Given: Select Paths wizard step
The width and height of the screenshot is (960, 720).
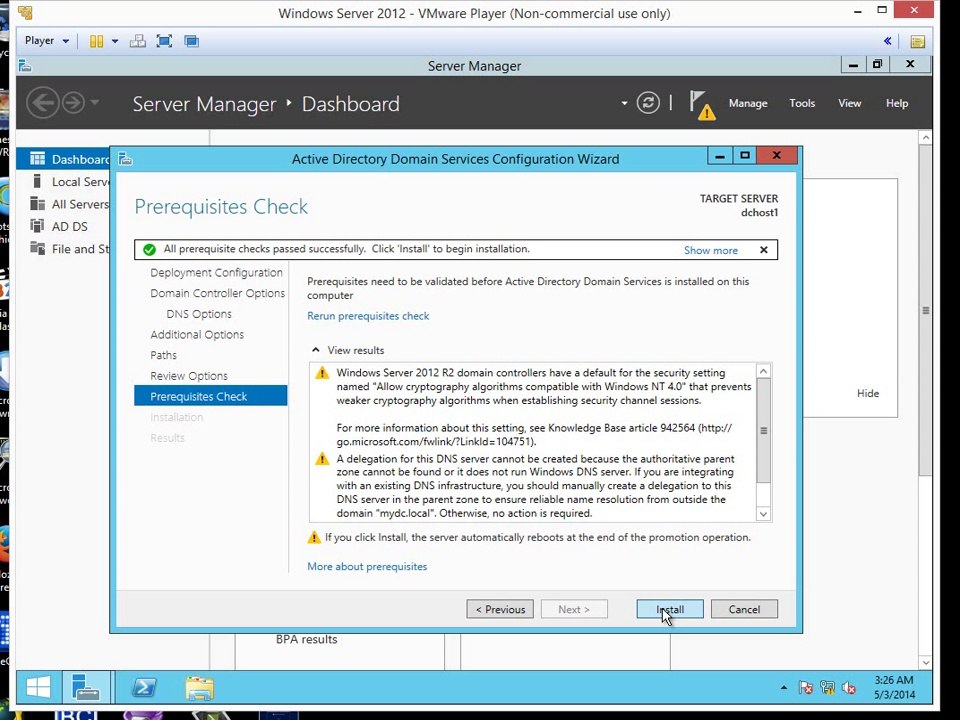Looking at the screenshot, I should pyautogui.click(x=163, y=355).
